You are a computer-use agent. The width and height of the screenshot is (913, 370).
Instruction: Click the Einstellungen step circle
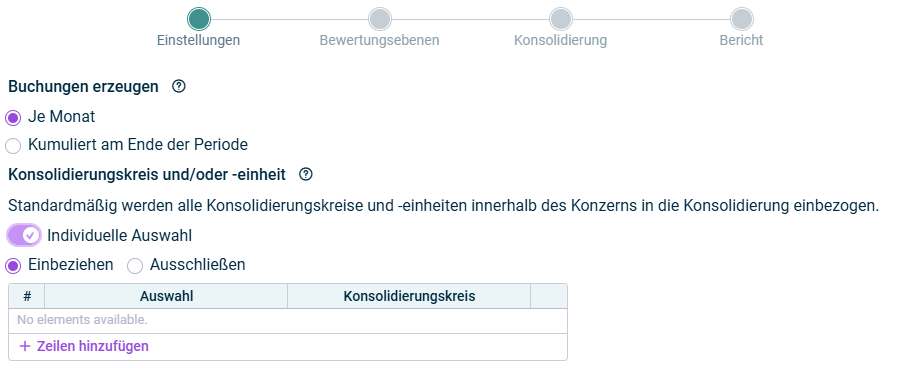pos(199,19)
